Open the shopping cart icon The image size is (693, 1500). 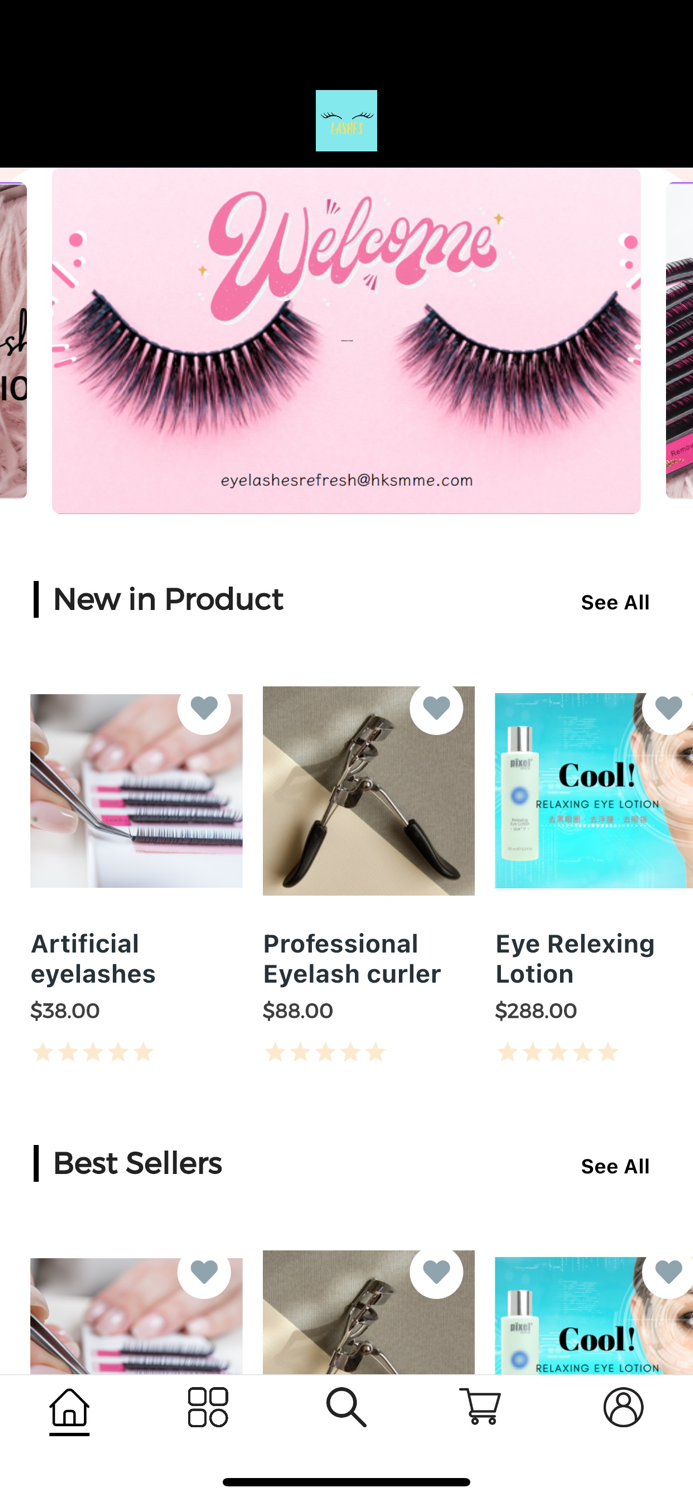[x=480, y=1407]
